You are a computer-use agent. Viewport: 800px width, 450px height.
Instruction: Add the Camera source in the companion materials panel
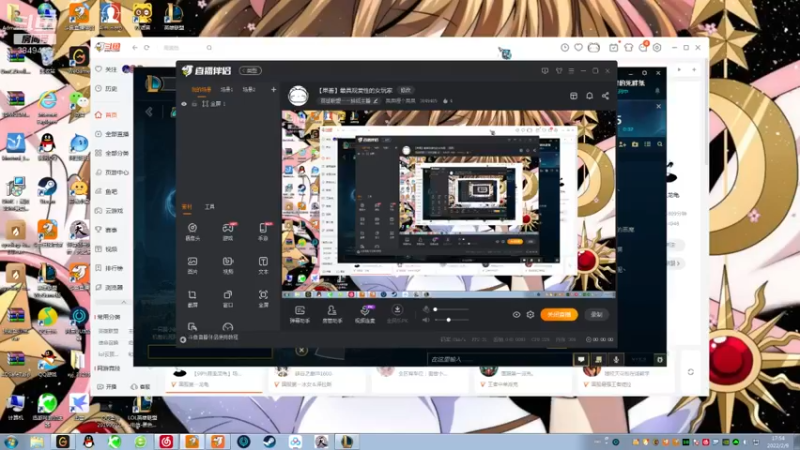pyautogui.click(x=192, y=231)
